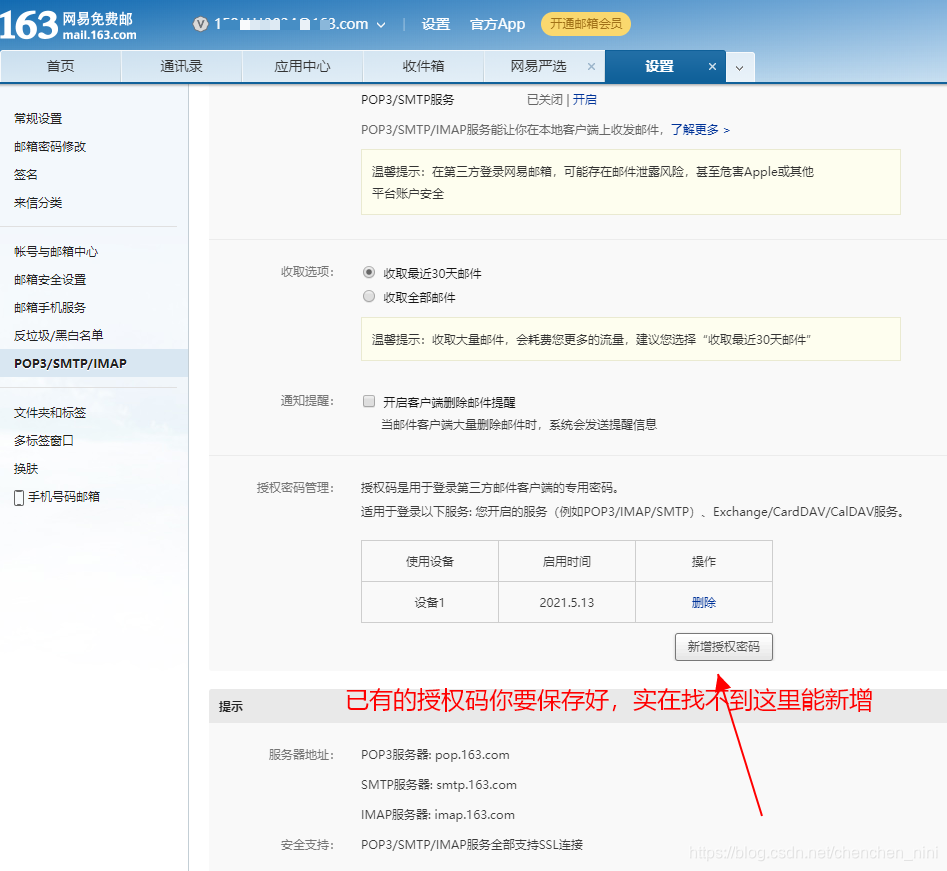947x871 pixels.
Task: Click the imap.163.com server address text
Action: 475,815
